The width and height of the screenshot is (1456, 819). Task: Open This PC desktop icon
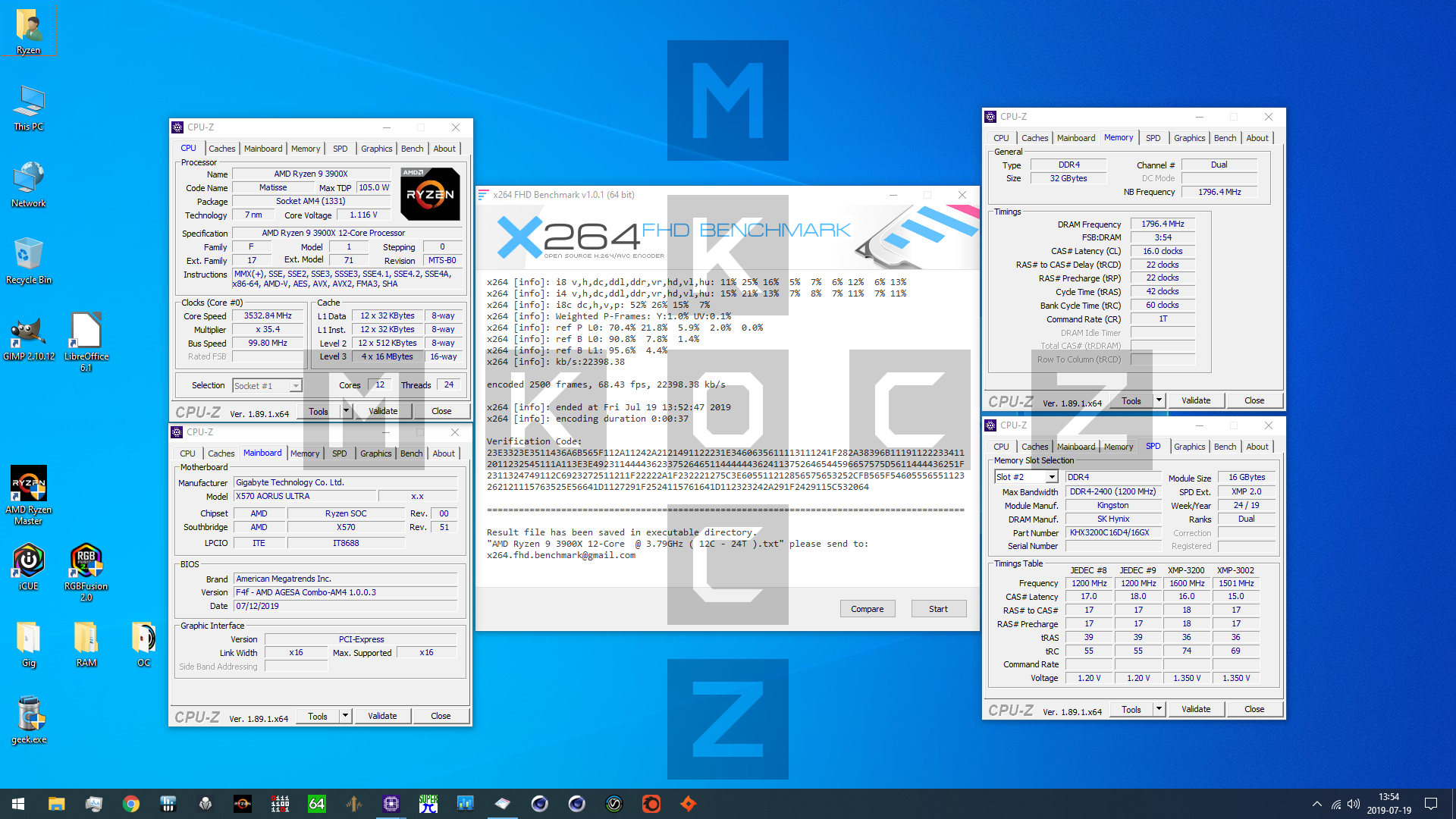pos(29,108)
